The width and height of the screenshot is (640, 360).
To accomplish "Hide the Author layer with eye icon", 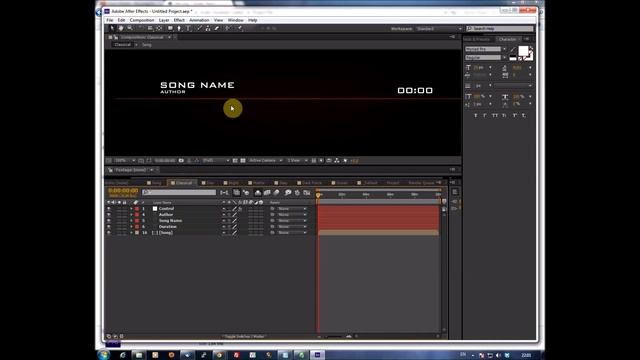I will pos(109,215).
